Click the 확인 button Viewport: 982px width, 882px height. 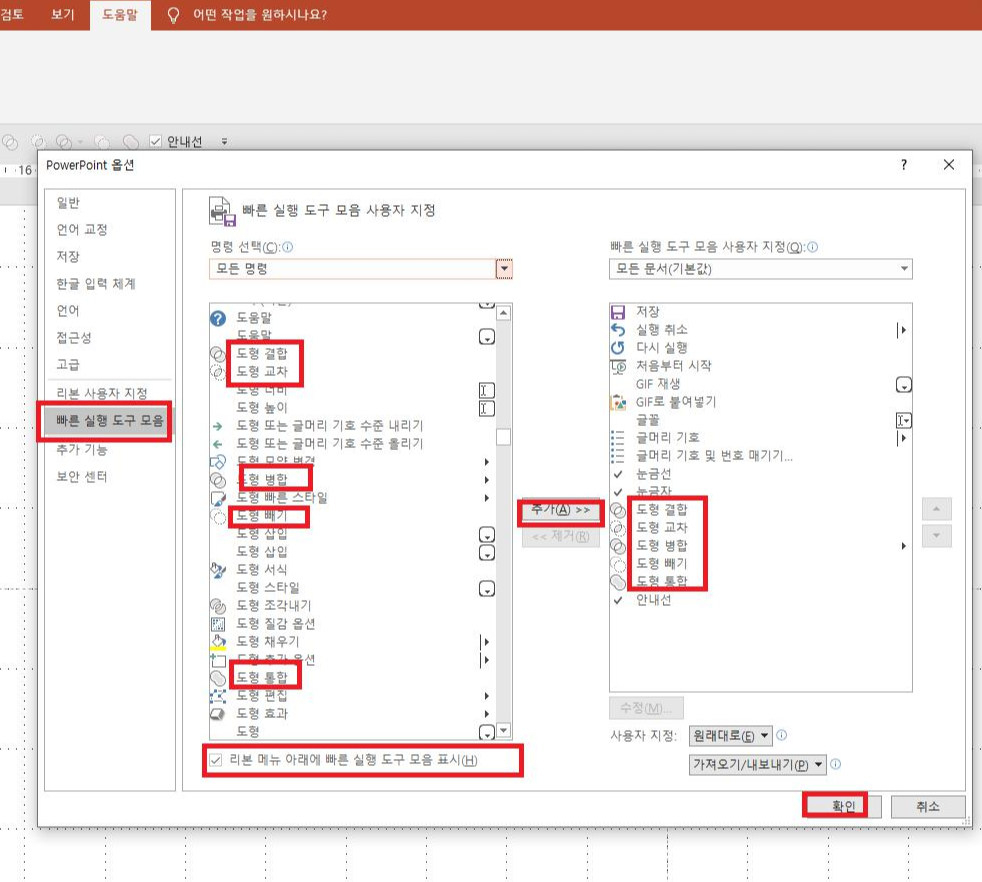point(843,807)
